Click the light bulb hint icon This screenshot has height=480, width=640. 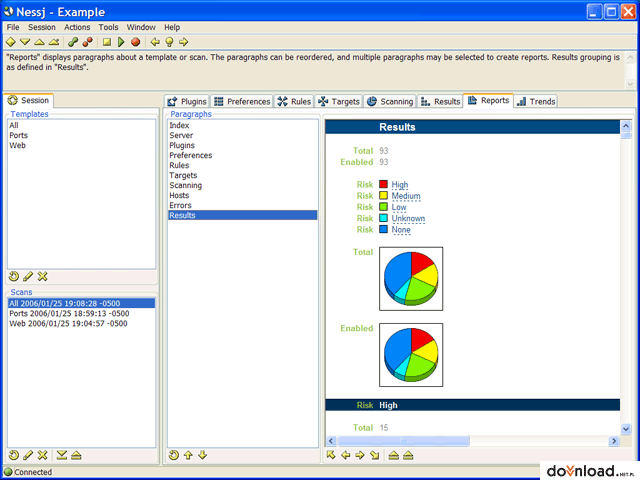(169, 42)
